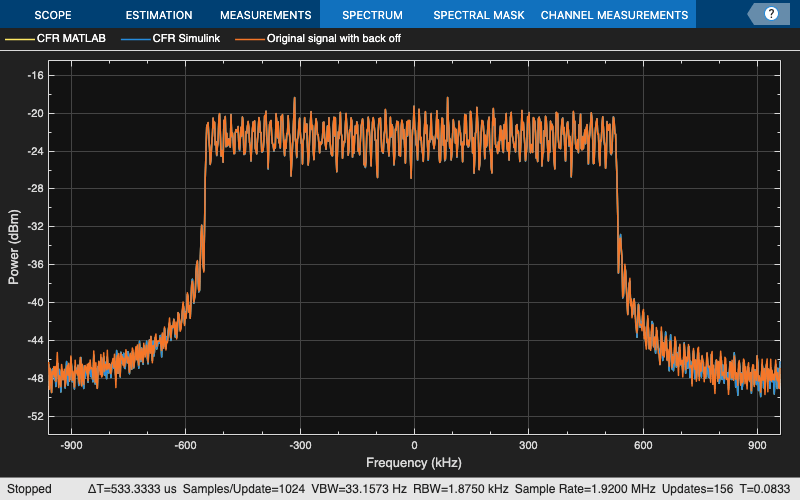Toggle the CFR MATLAB legend entry
The image size is (800, 500).
point(71,38)
